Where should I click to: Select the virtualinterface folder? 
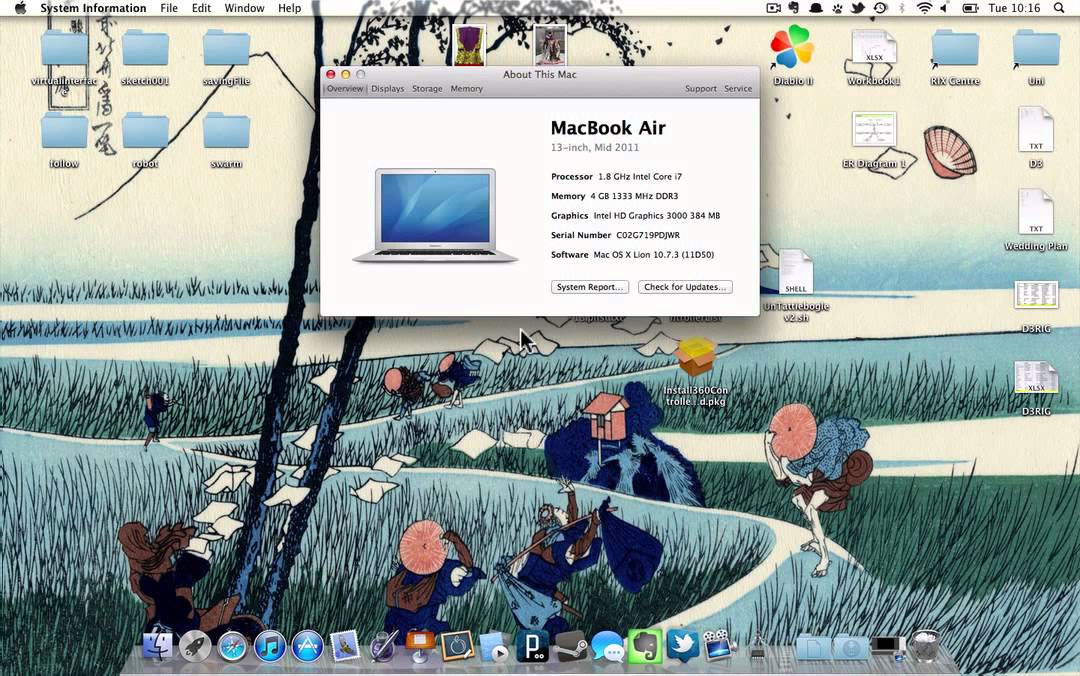[x=64, y=50]
